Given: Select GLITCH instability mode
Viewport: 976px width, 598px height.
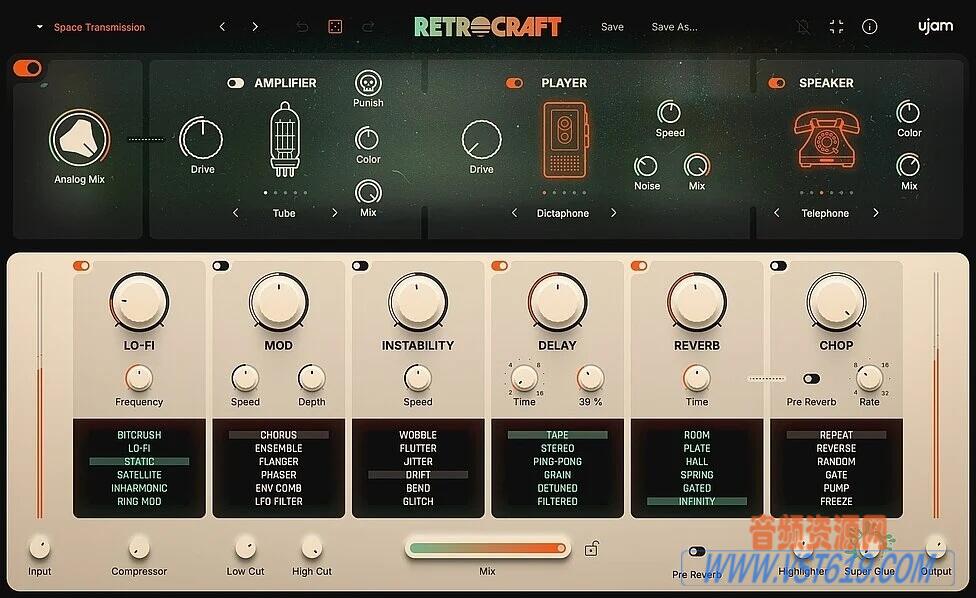Looking at the screenshot, I should click(418, 502).
